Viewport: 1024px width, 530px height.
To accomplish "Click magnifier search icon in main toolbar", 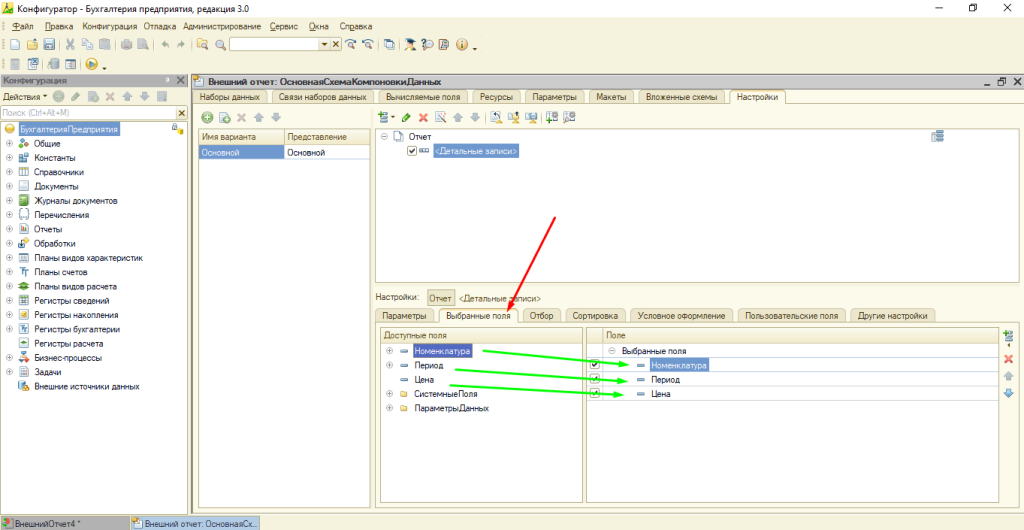I will (219, 45).
